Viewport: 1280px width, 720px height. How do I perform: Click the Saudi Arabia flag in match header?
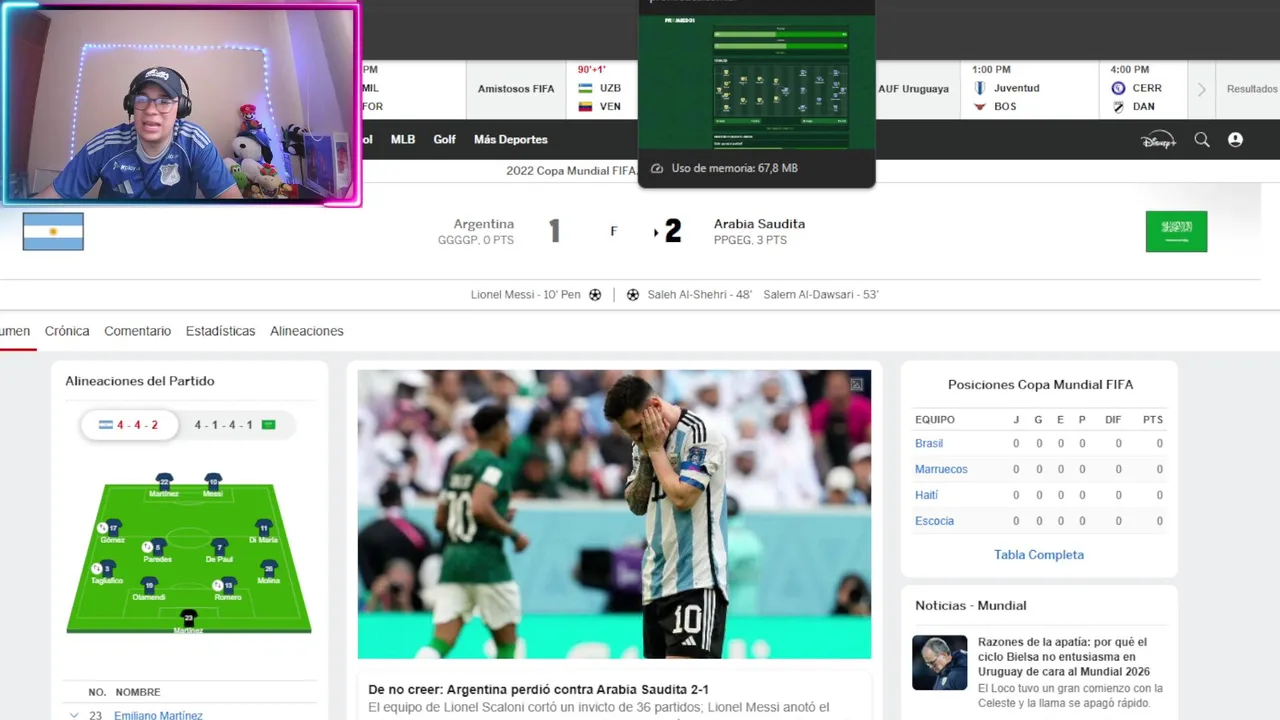pos(1176,231)
